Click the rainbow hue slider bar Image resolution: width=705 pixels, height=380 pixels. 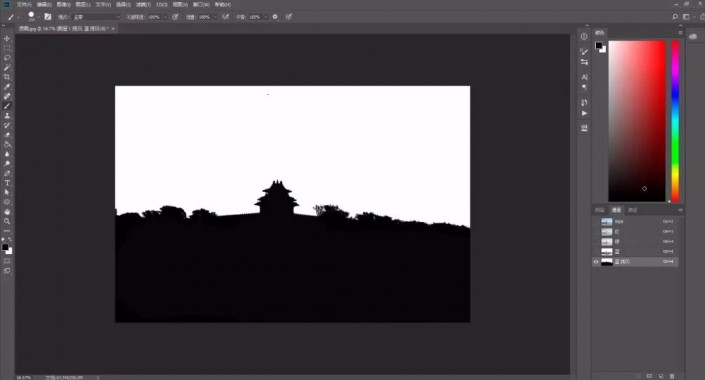(x=675, y=121)
